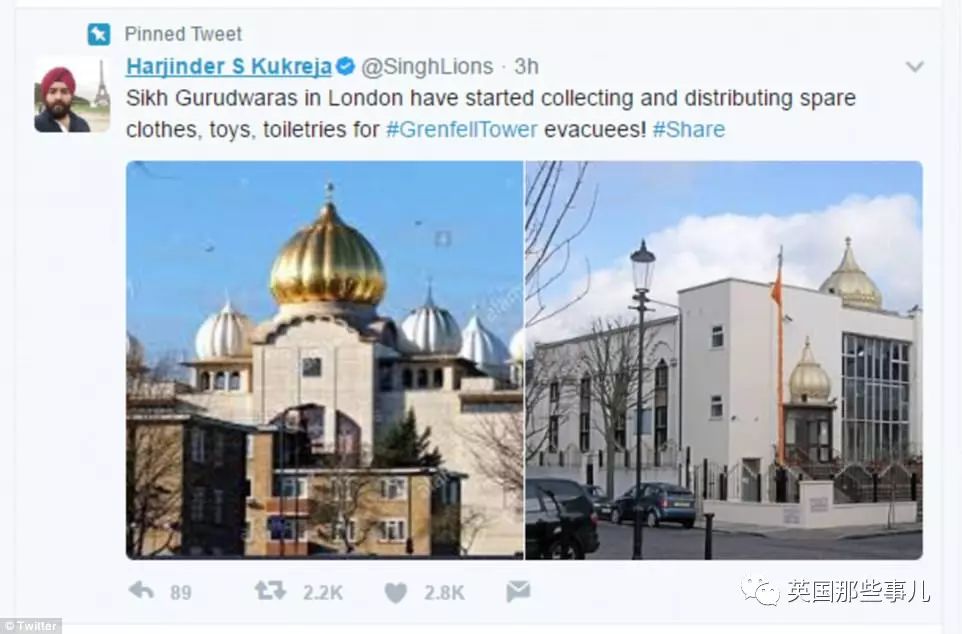The width and height of the screenshot is (962, 634).
Task: Click the Pinned Tweet label
Action: [x=183, y=34]
